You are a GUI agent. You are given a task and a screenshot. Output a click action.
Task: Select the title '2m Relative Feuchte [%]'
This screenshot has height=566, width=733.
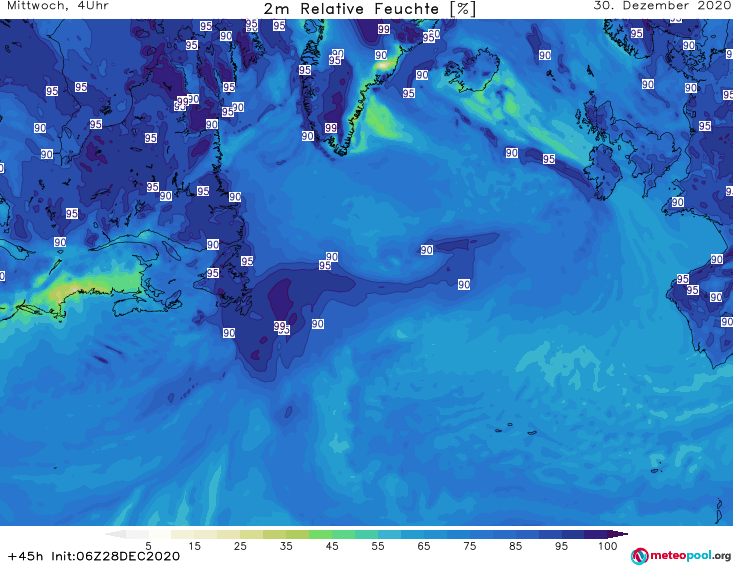(x=369, y=9)
